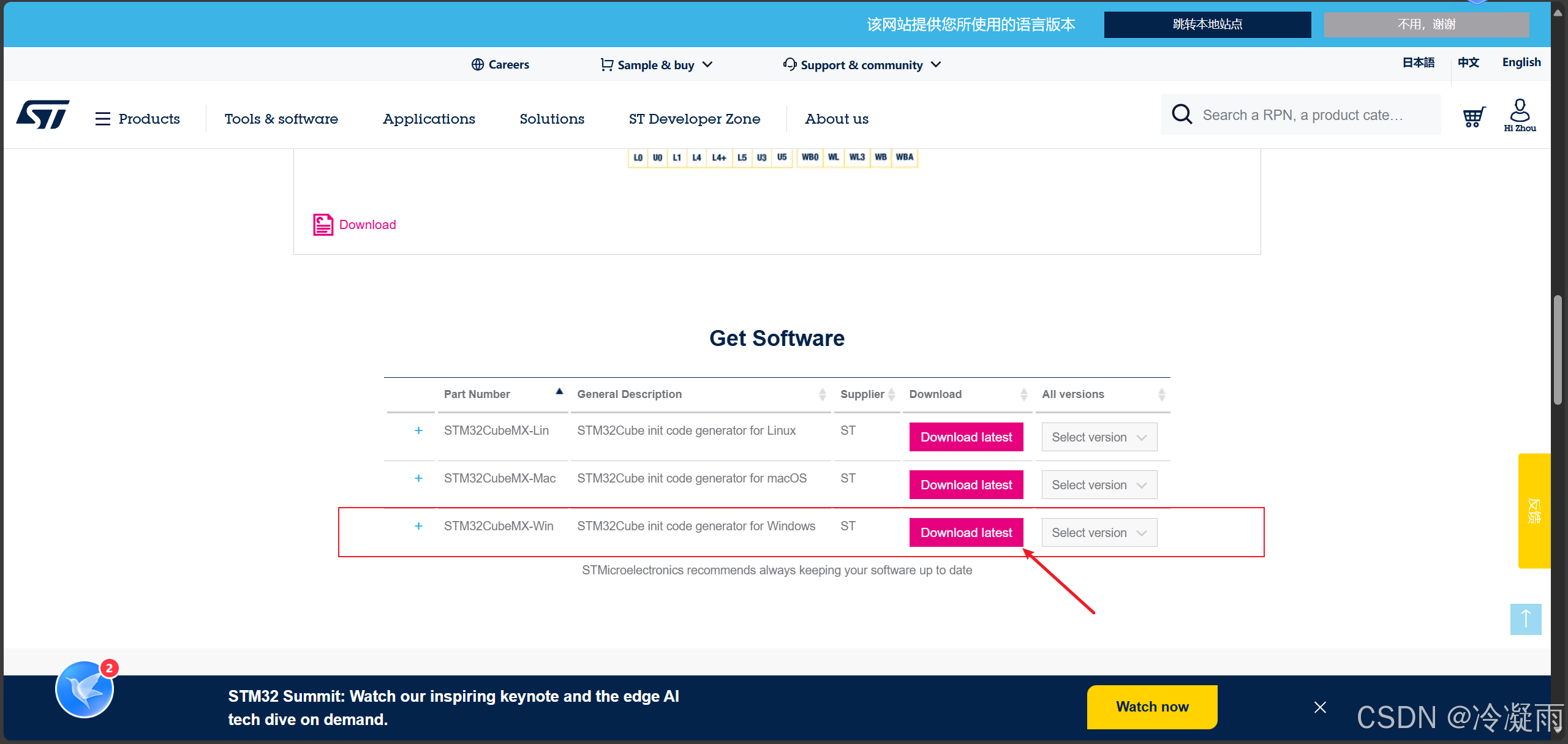
Task: Click the Support headset icon
Action: [x=790, y=65]
